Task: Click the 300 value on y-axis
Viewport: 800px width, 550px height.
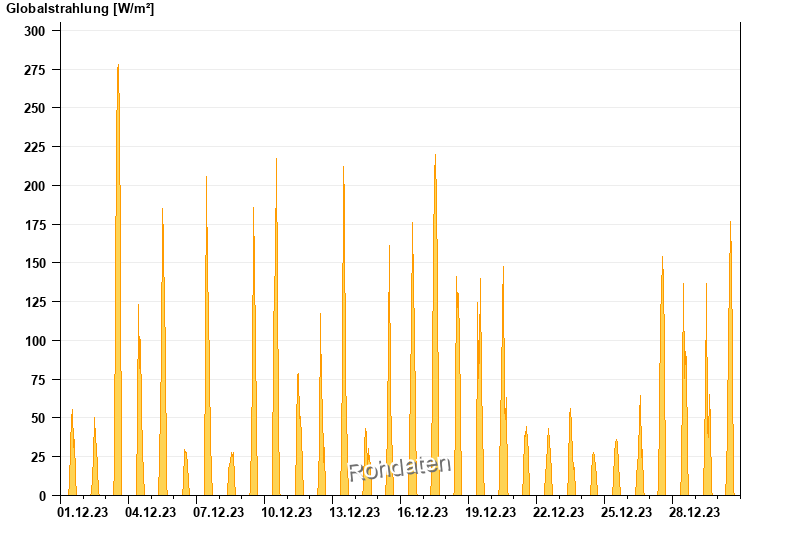Action: pos(35,31)
